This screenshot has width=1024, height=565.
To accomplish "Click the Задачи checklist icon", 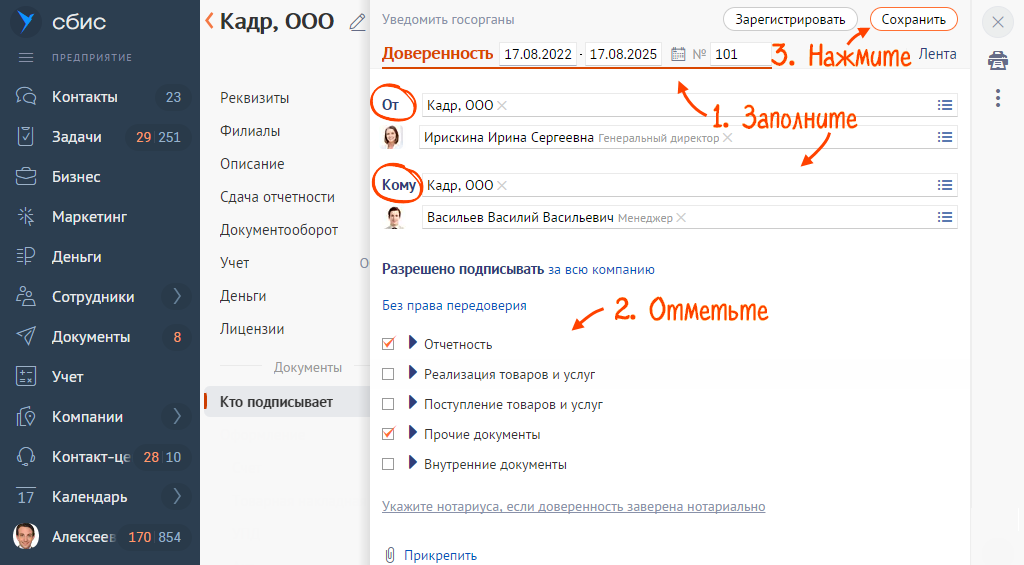I will coord(26,137).
